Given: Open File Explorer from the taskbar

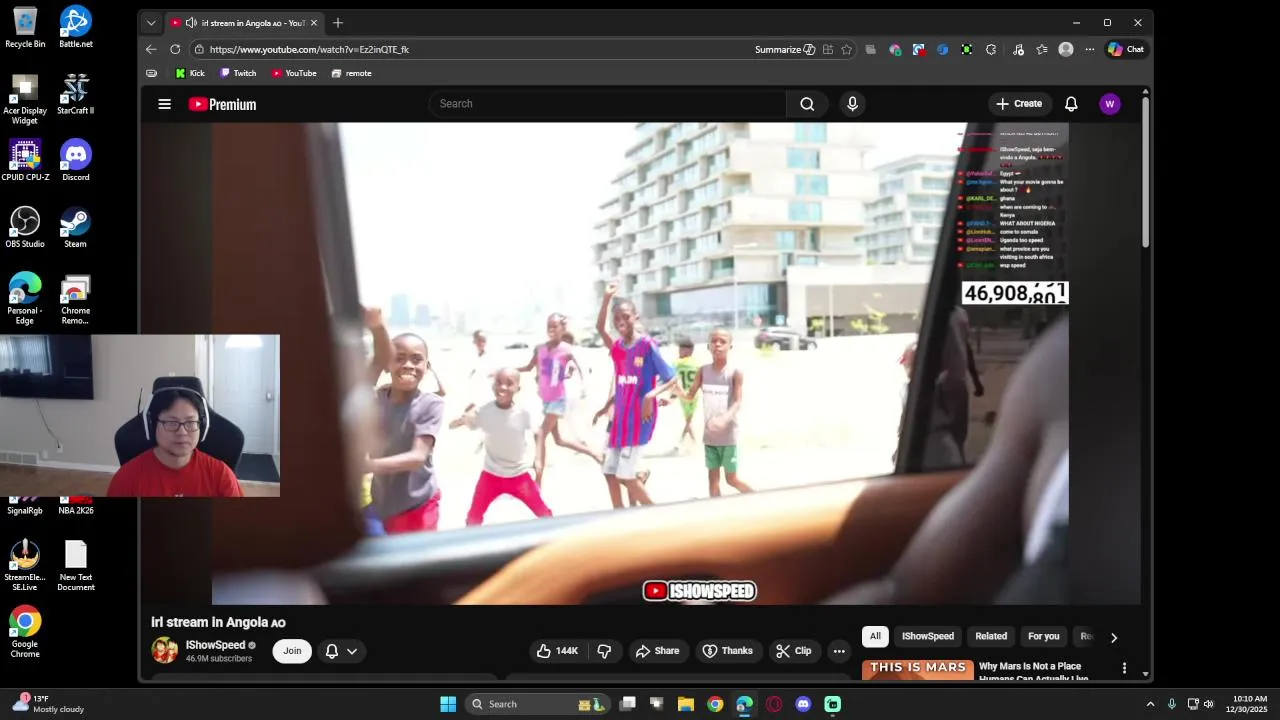Looking at the screenshot, I should coord(686,704).
